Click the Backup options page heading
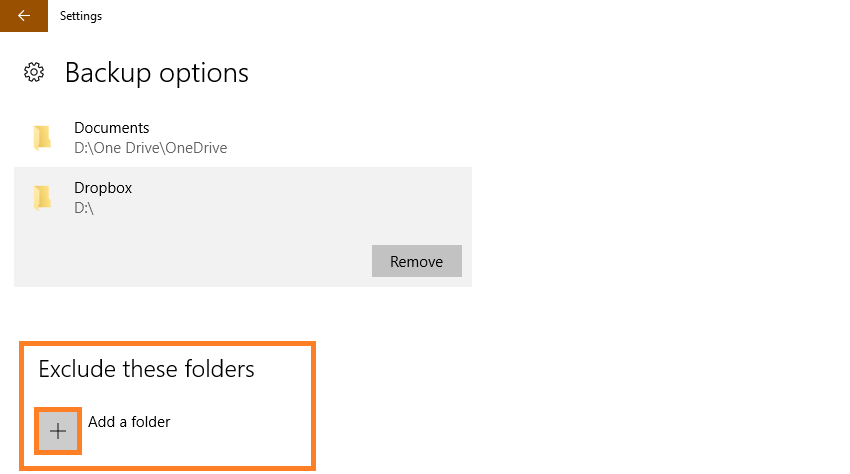The height and width of the screenshot is (474, 850). (x=157, y=72)
